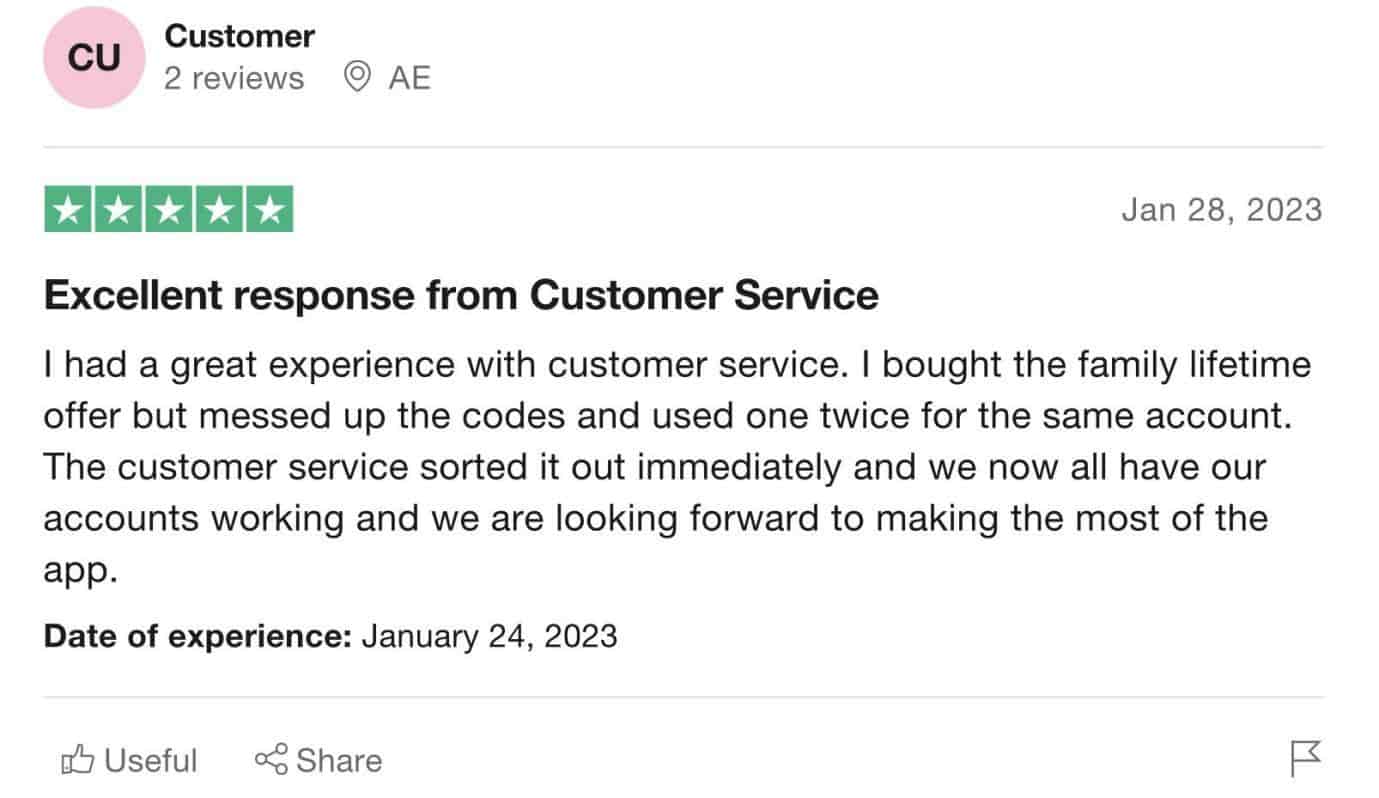The image size is (1379, 798).
Task: Share this review via Share button
Action: coord(318,760)
